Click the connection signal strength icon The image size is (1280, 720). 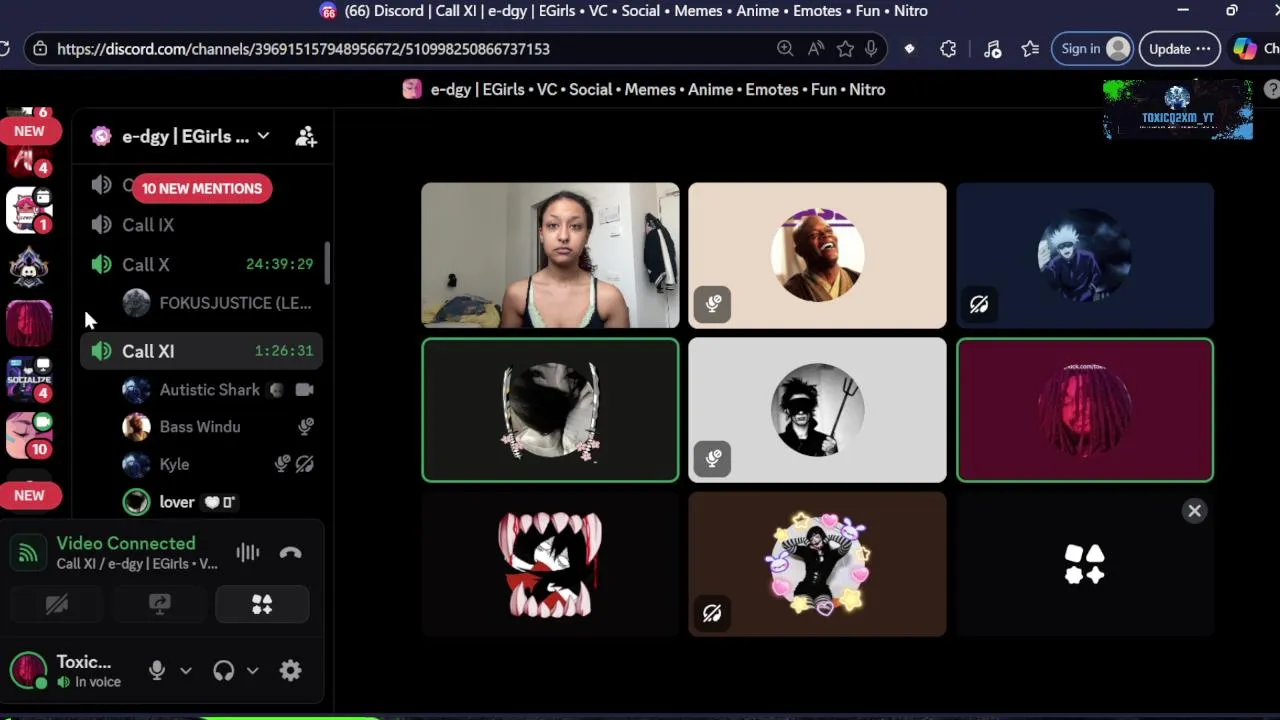click(x=28, y=553)
